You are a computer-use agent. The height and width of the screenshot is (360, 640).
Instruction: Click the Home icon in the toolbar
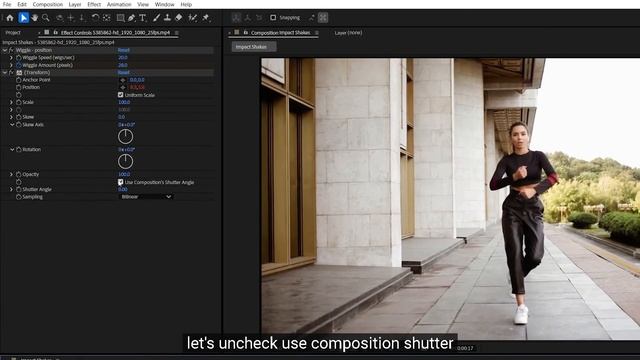click(10, 18)
